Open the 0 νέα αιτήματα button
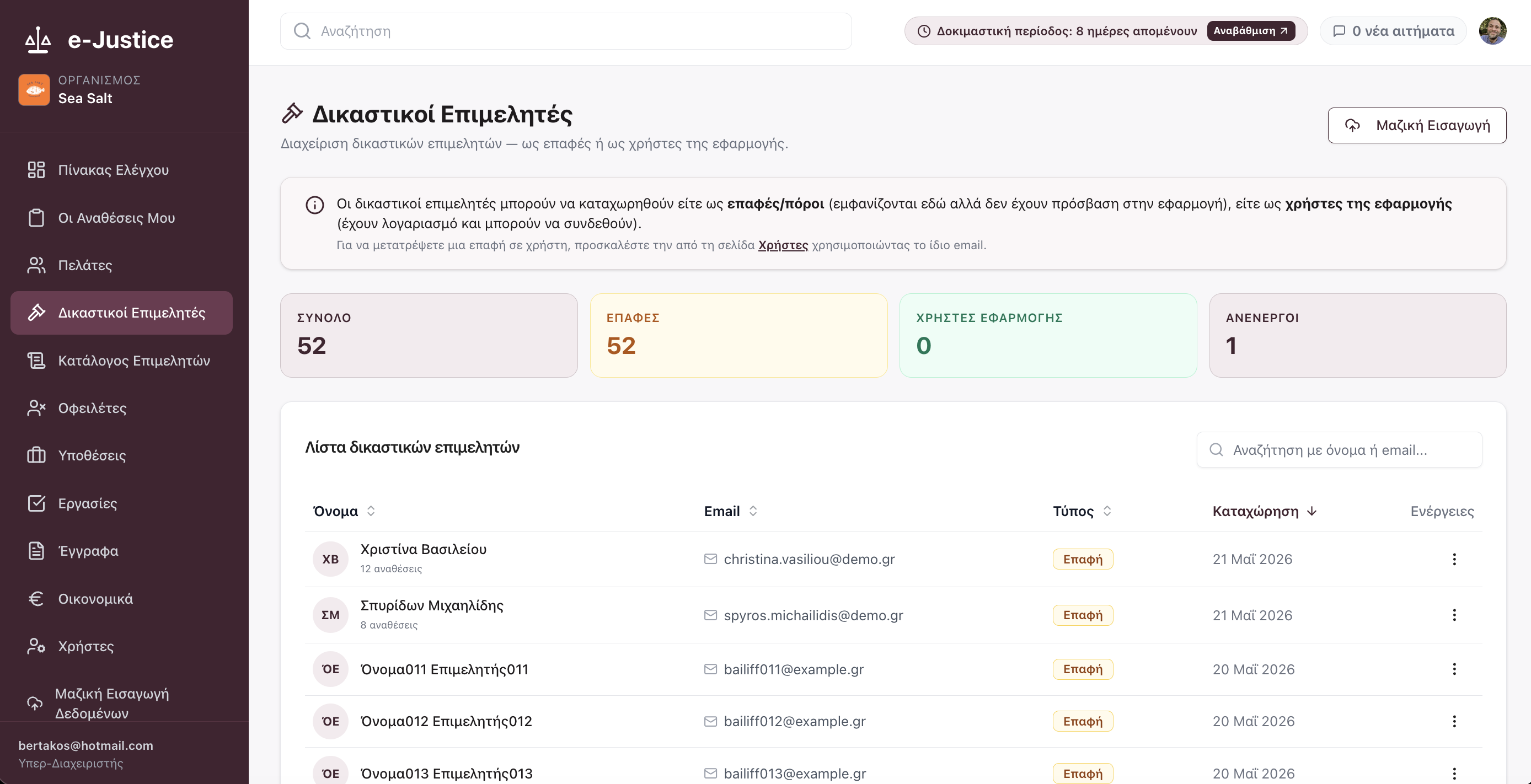The width and height of the screenshot is (1531, 784). click(x=1393, y=31)
